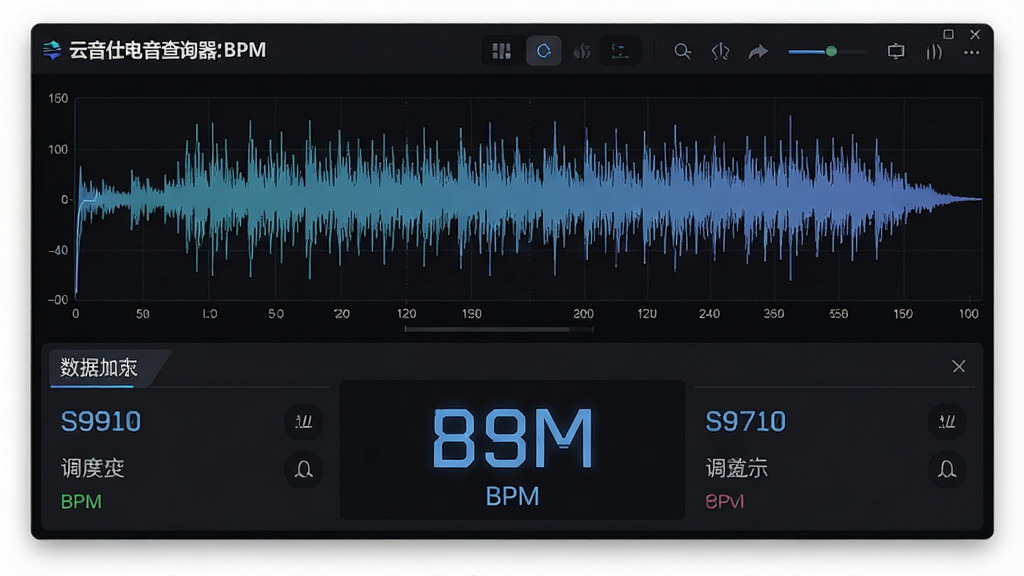This screenshot has height=576, width=1024.
Task: Click the list/levels toolbar icon
Action: pyautogui.click(x=619, y=51)
